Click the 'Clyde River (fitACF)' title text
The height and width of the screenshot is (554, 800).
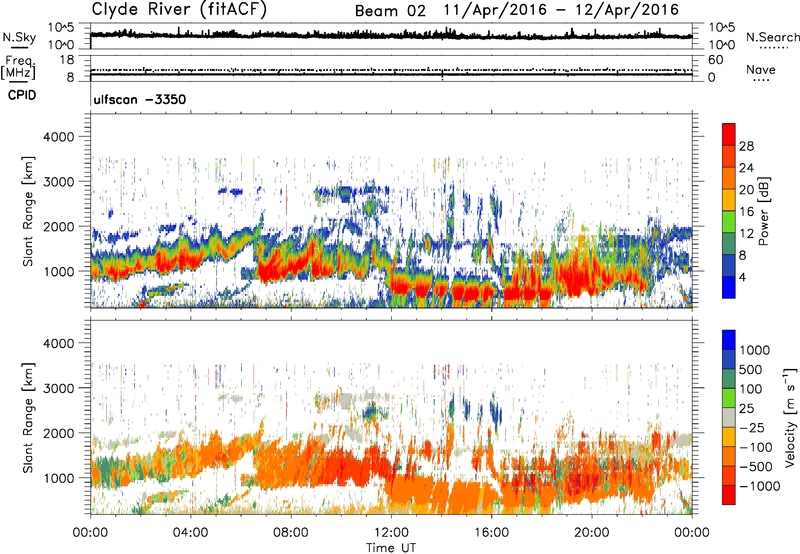[179, 9]
